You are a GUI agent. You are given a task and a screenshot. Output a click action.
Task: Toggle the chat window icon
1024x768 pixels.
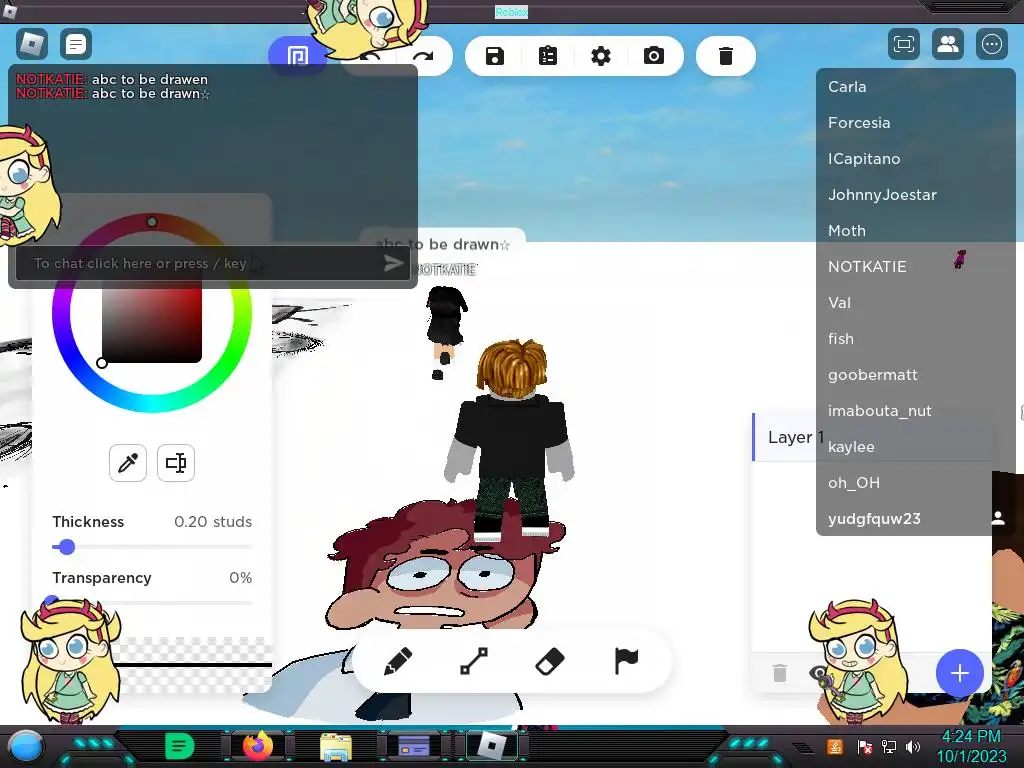(x=76, y=44)
